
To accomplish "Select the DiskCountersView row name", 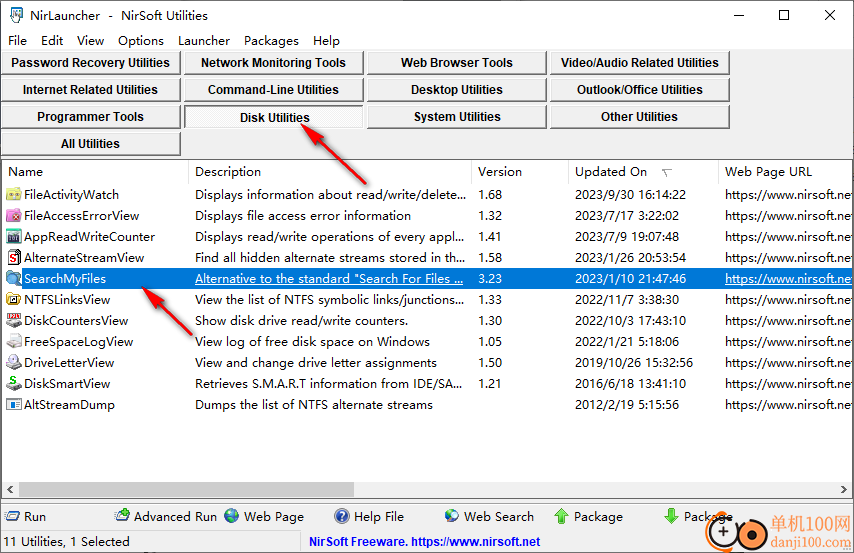I will (76, 320).
